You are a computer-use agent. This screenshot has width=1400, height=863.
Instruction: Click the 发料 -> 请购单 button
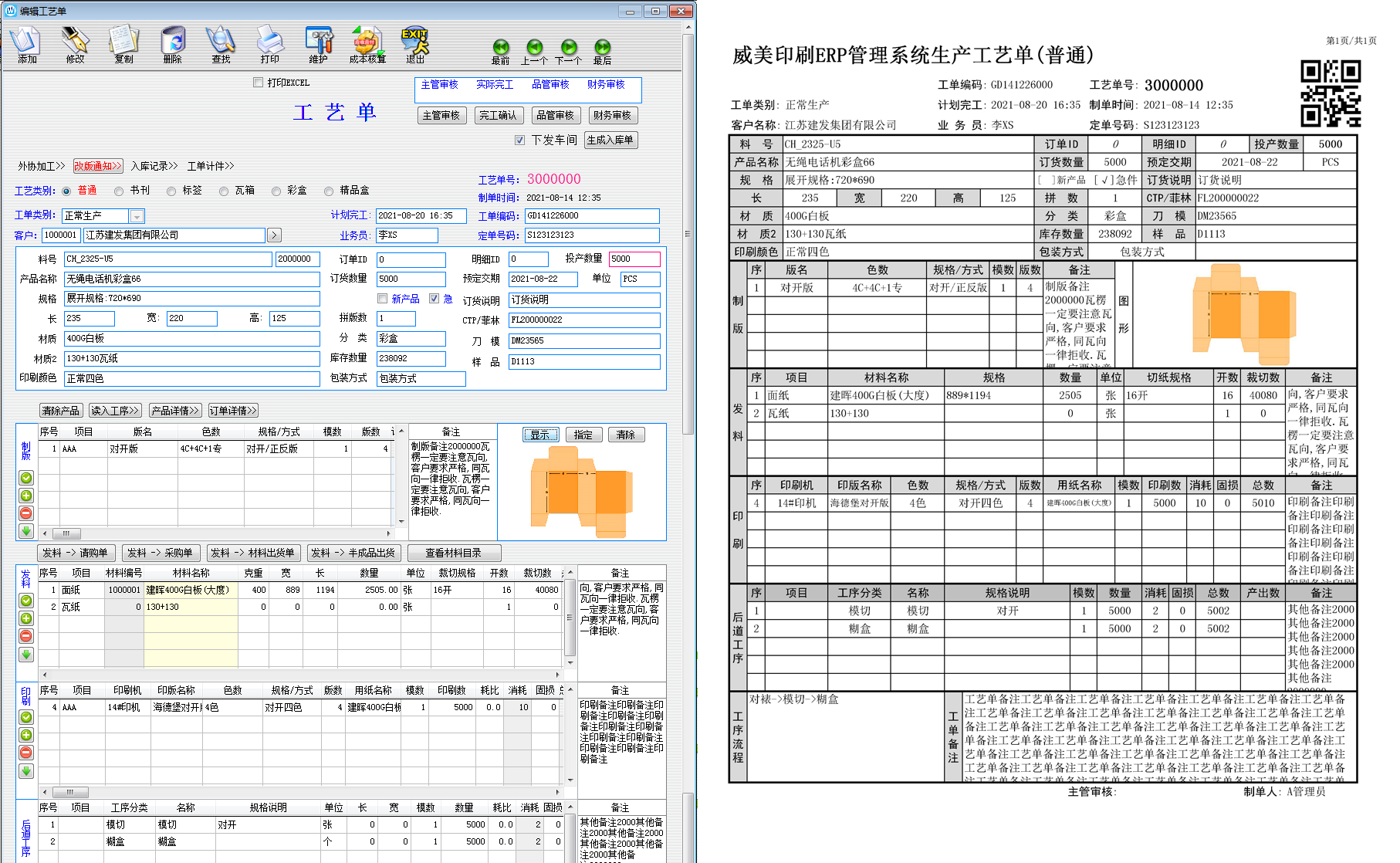[76, 553]
